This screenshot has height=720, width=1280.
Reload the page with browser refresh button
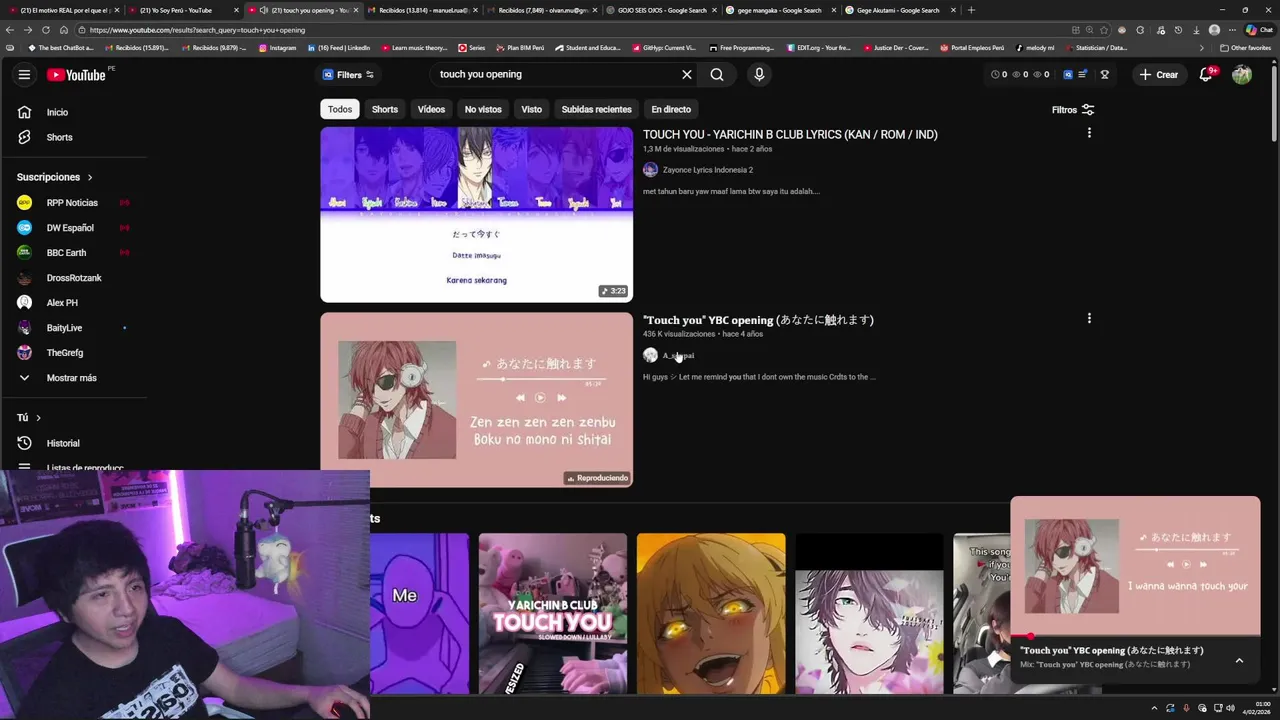45,30
